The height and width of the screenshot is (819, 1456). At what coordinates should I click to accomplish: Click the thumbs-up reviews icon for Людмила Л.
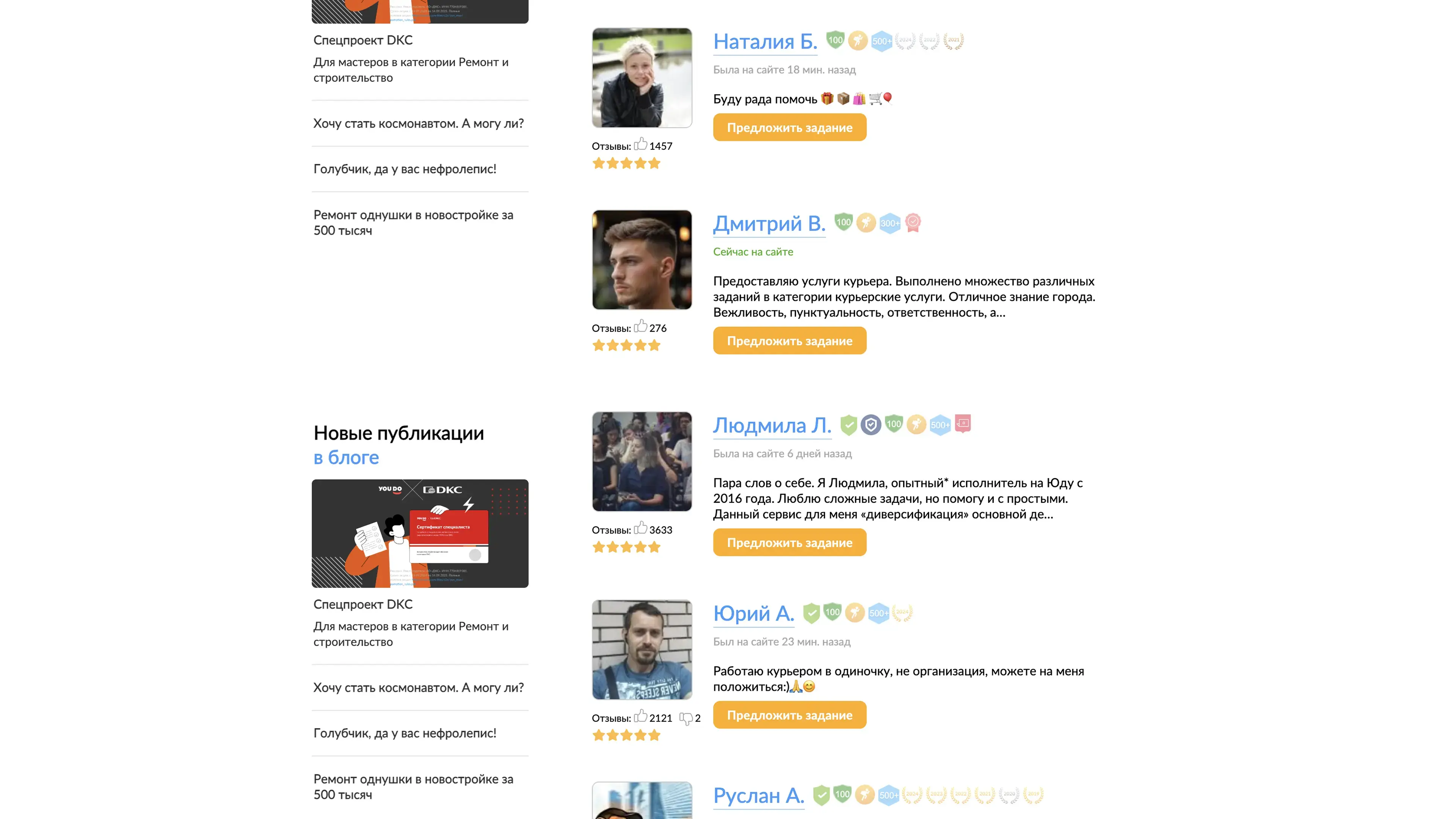[640, 529]
